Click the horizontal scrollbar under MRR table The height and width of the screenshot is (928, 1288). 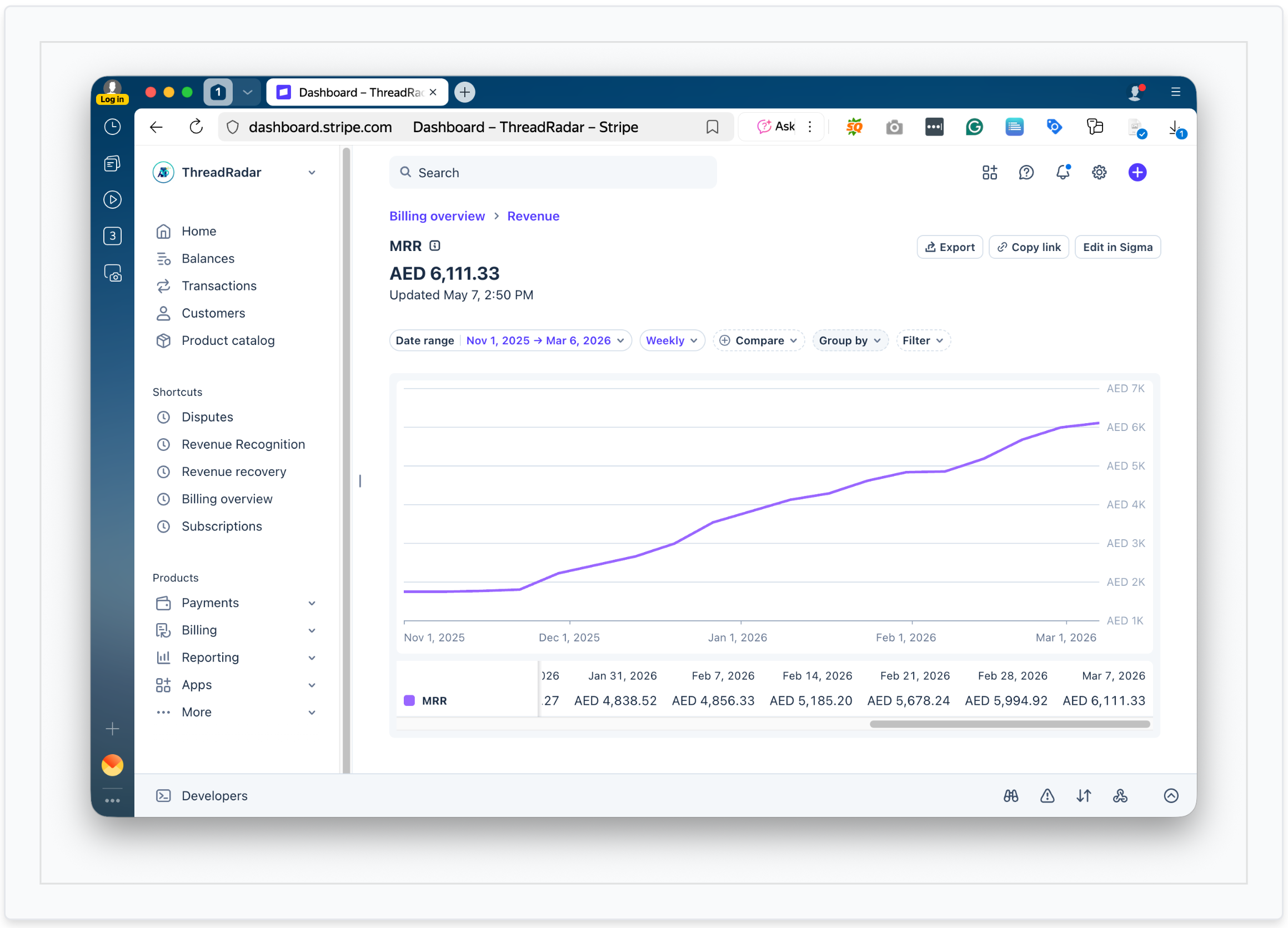click(1010, 724)
